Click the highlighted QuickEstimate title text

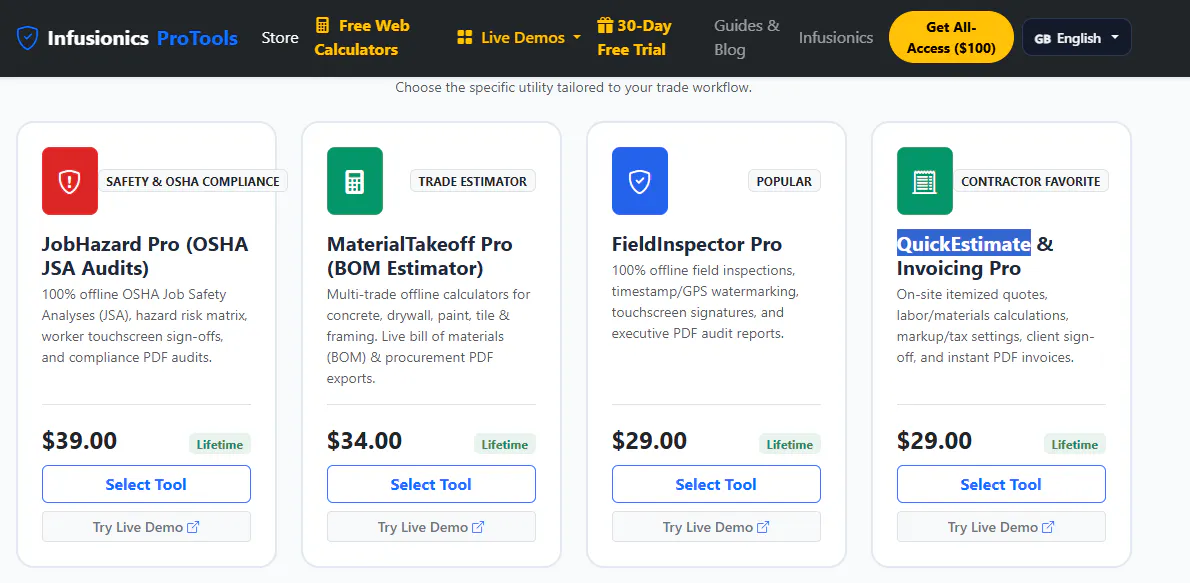point(964,244)
